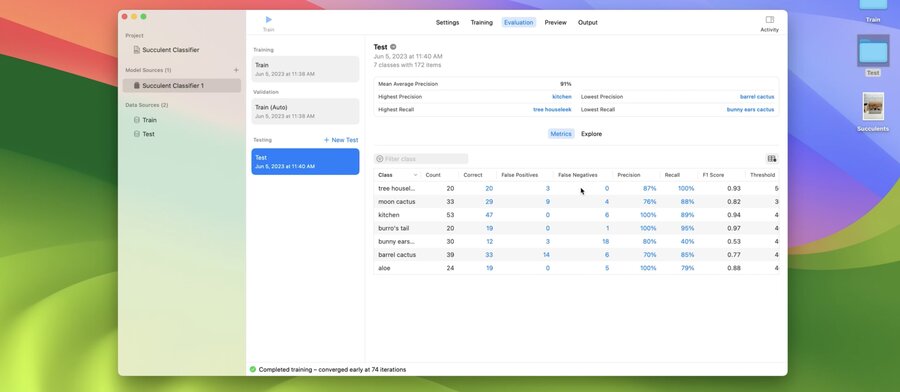The image size is (900, 392).
Task: Click tree houseleek precision value 87%
Action: (x=649, y=188)
